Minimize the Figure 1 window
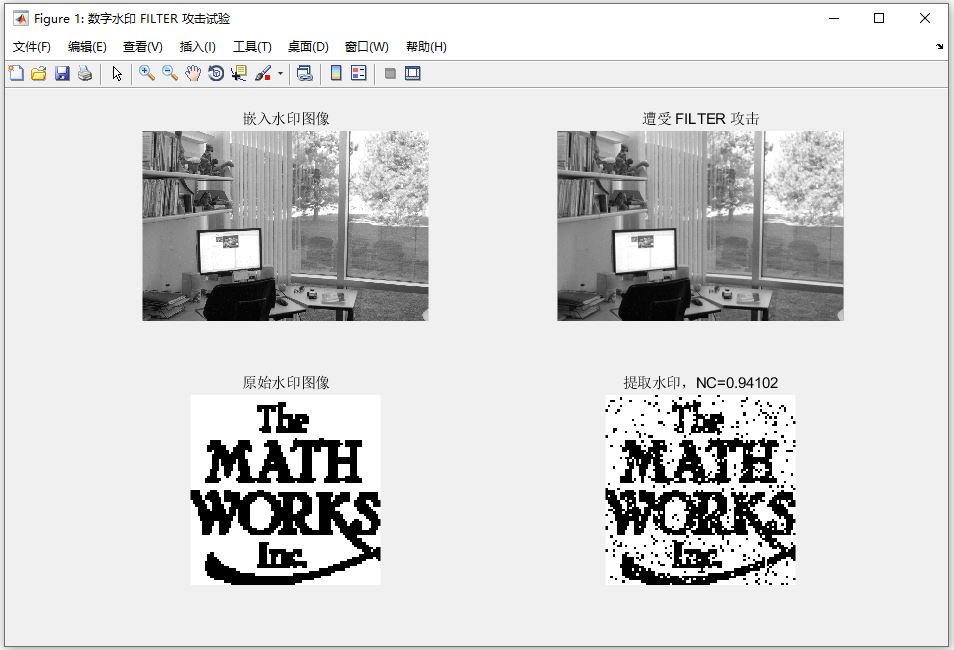The width and height of the screenshot is (954, 650). [834, 18]
